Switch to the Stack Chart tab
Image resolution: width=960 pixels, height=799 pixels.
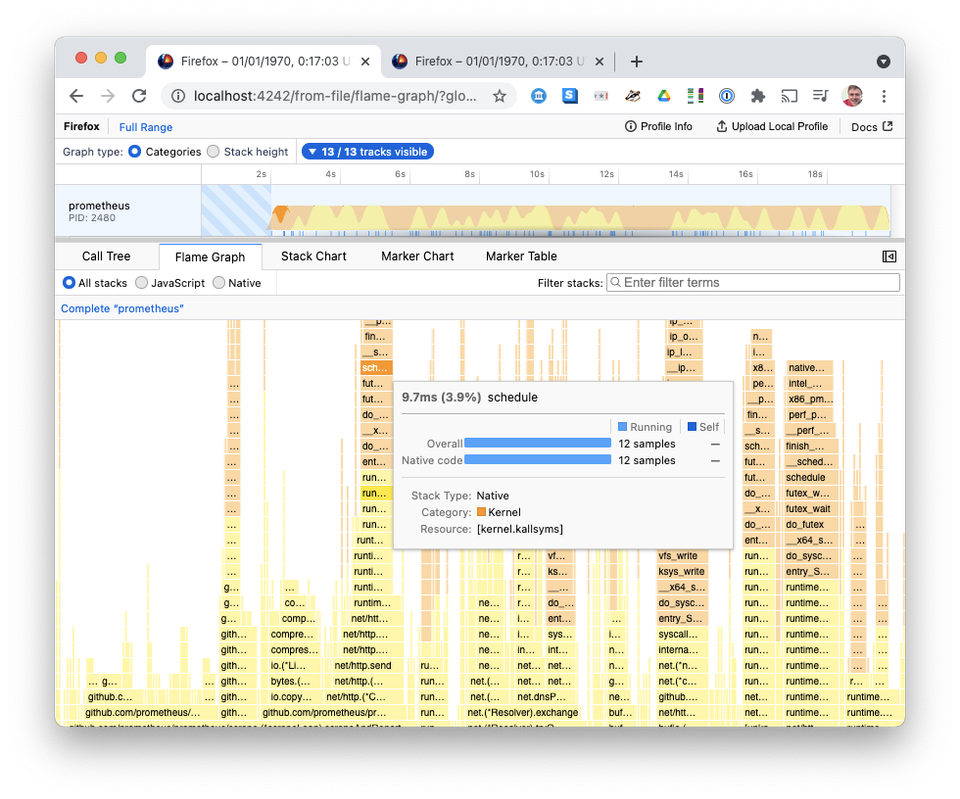313,256
